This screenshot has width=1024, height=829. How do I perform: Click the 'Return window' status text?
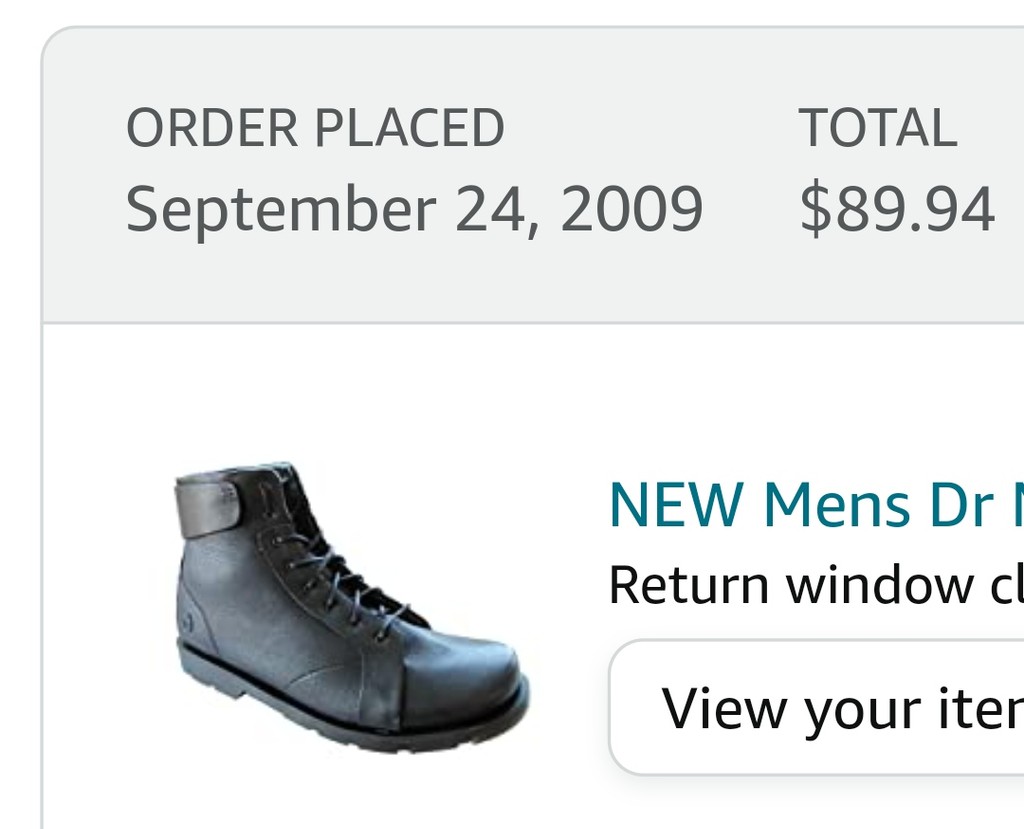(x=816, y=585)
